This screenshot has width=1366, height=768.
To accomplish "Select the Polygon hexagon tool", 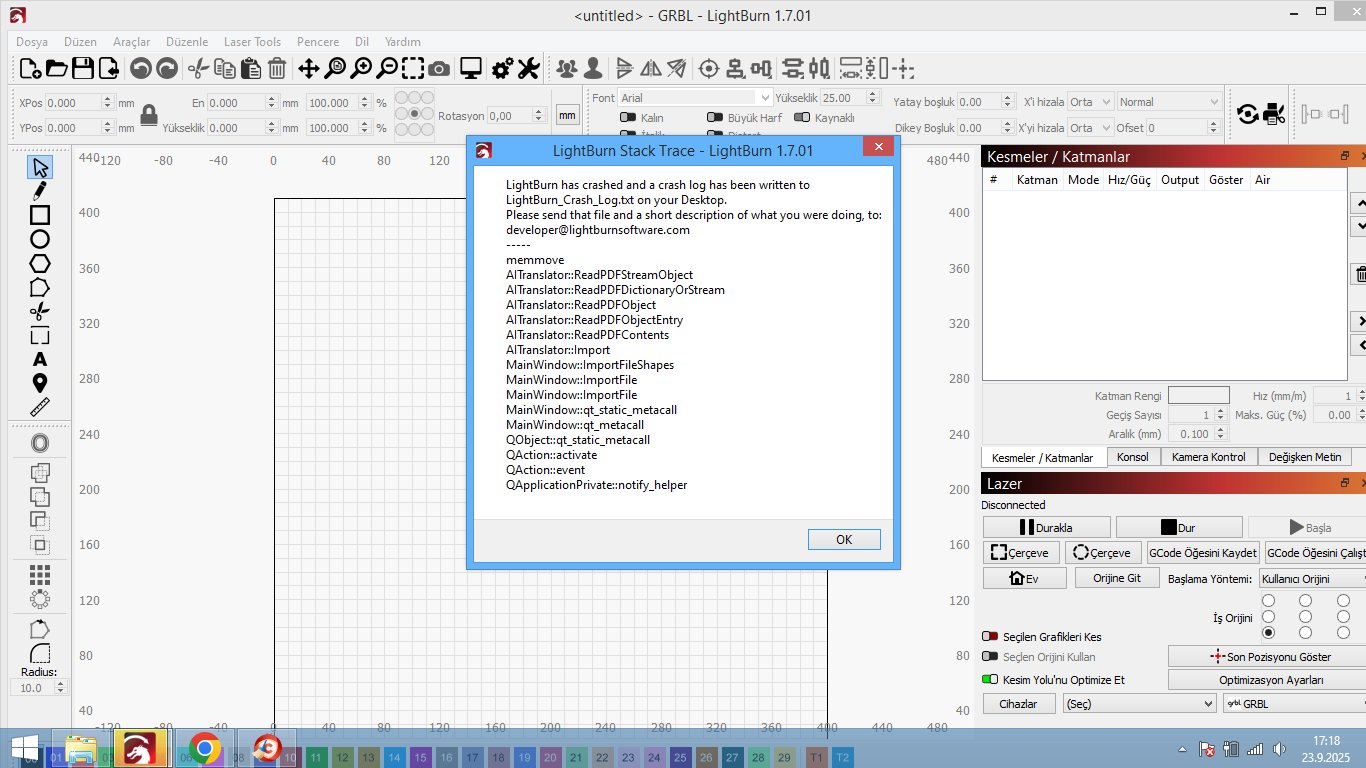I will pos(40,263).
